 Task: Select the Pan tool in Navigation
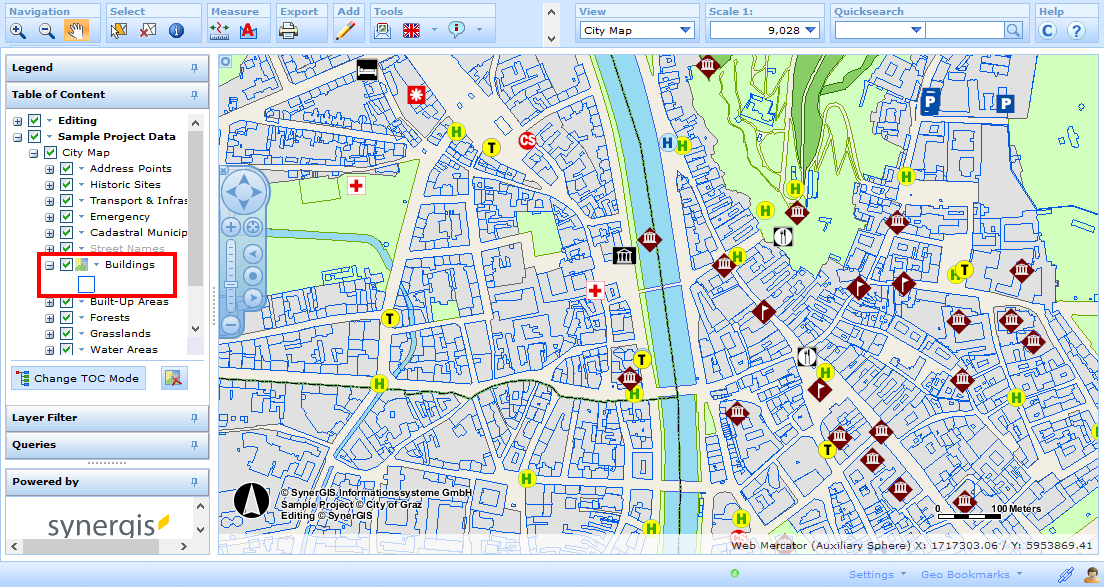click(x=76, y=29)
